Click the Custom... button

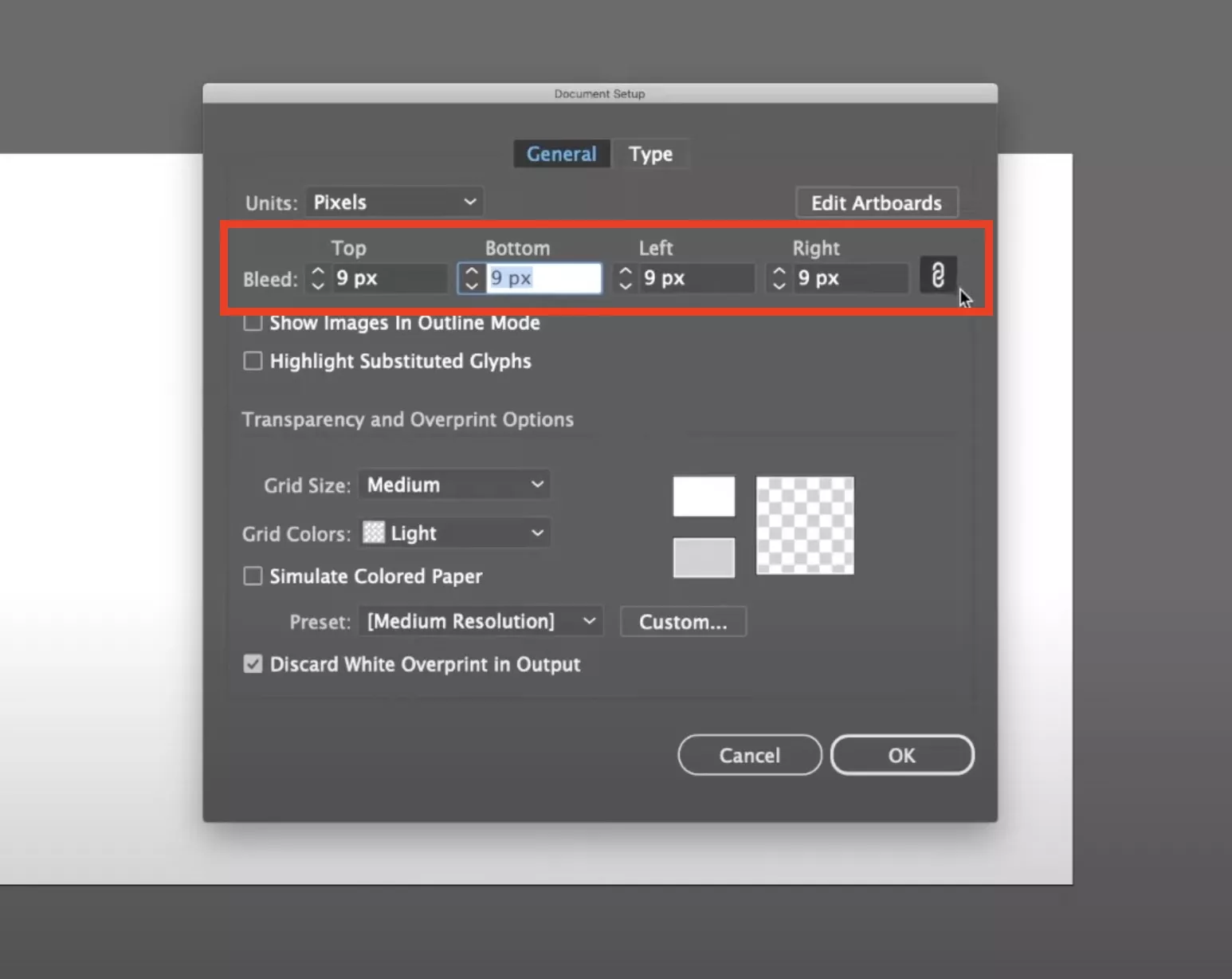point(683,622)
